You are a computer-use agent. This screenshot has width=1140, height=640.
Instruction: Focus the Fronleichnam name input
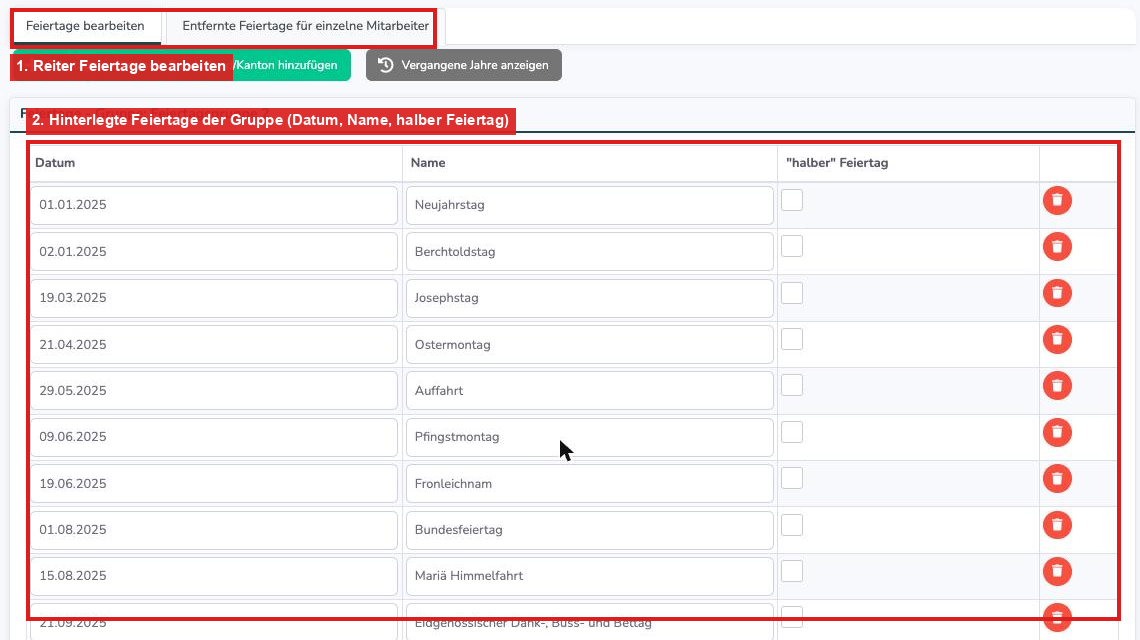(590, 484)
